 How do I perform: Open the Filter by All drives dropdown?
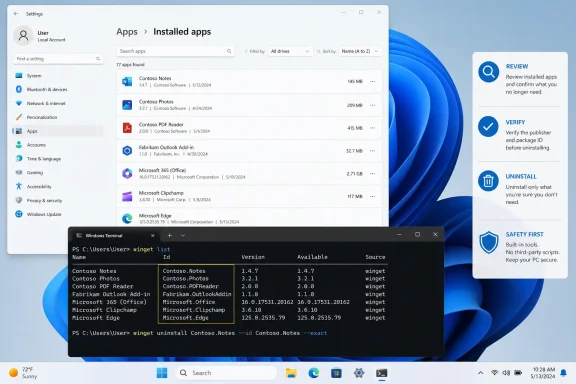tap(290, 51)
